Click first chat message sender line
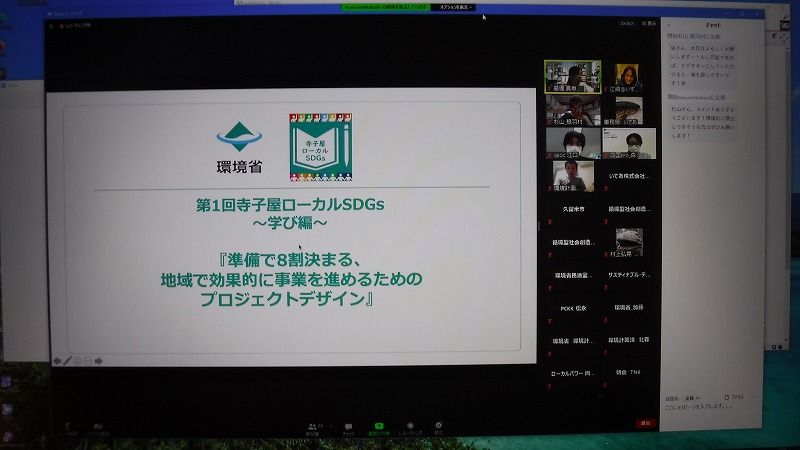The image size is (800, 450). (x=694, y=37)
